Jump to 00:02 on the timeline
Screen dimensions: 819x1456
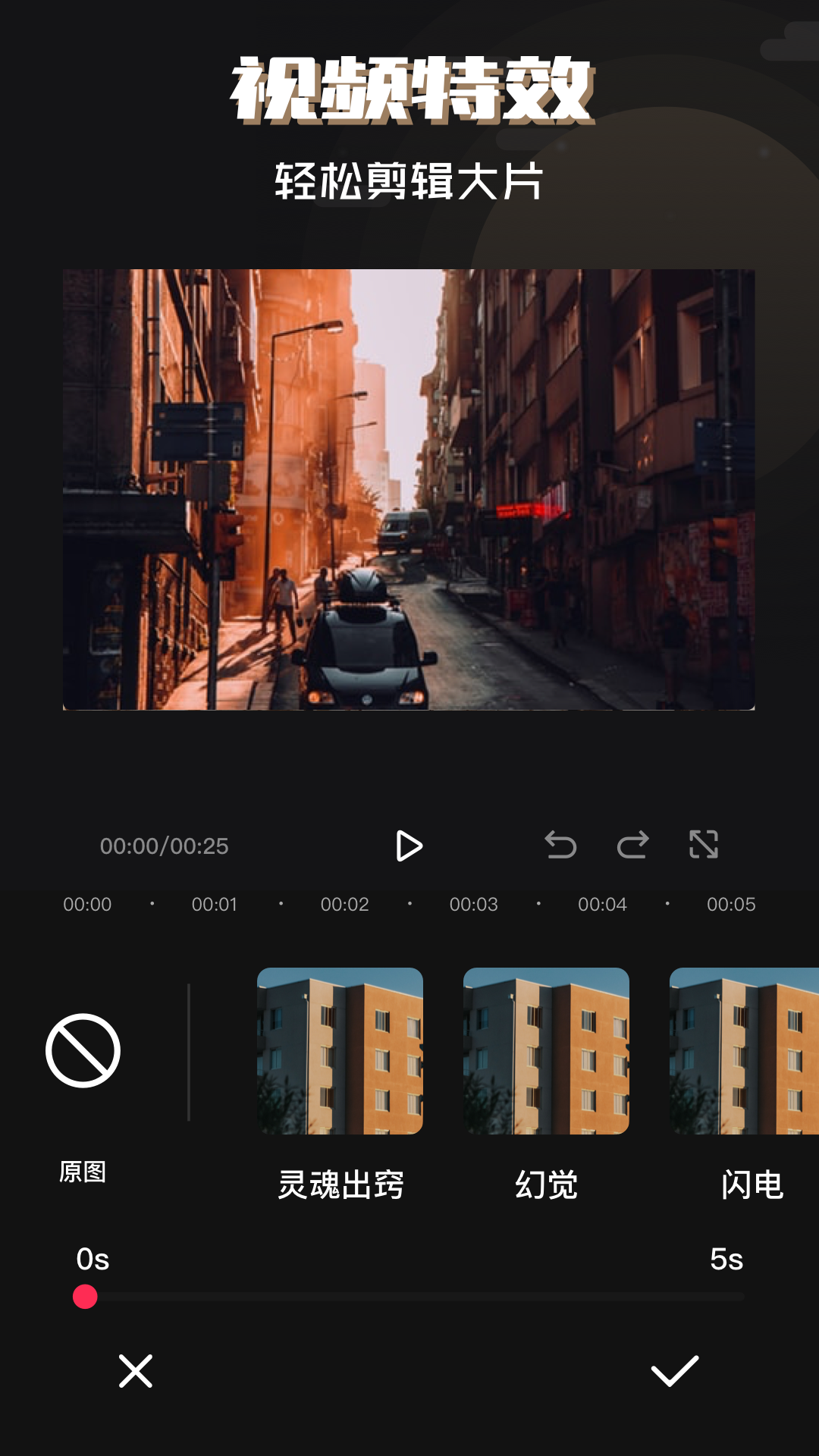point(344,904)
